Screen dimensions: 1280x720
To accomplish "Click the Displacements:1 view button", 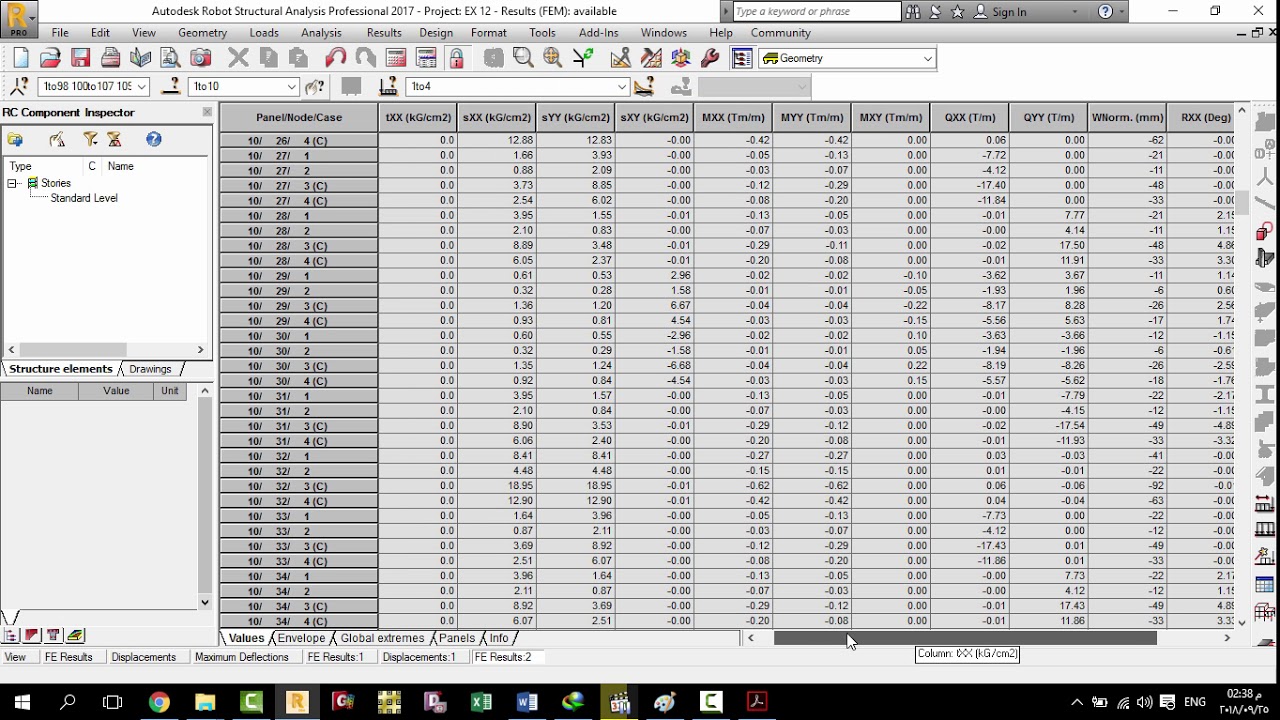I will coord(418,657).
